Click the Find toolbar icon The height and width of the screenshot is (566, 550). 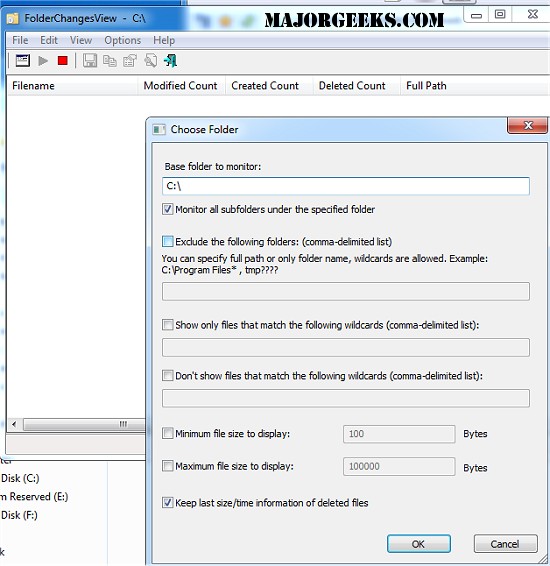pos(151,61)
